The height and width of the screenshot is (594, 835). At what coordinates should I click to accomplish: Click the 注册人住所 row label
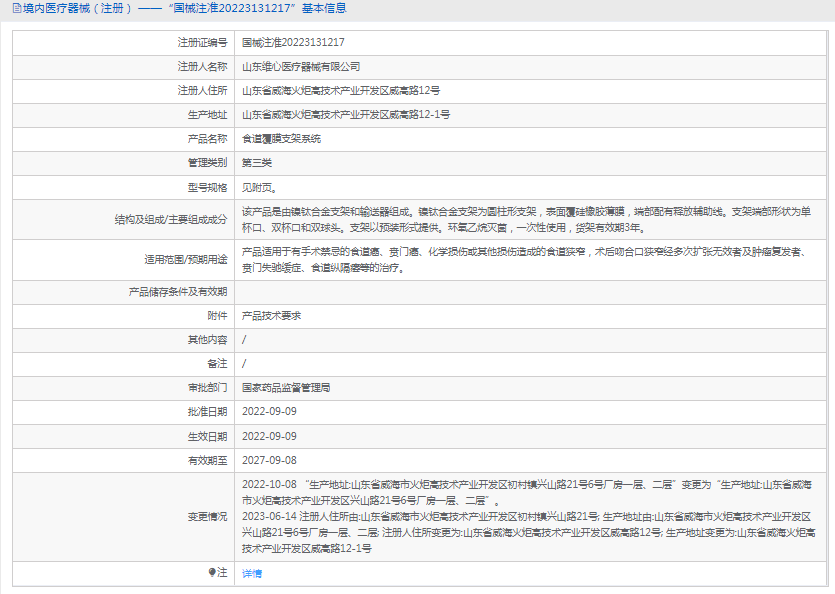pyautogui.click(x=202, y=91)
